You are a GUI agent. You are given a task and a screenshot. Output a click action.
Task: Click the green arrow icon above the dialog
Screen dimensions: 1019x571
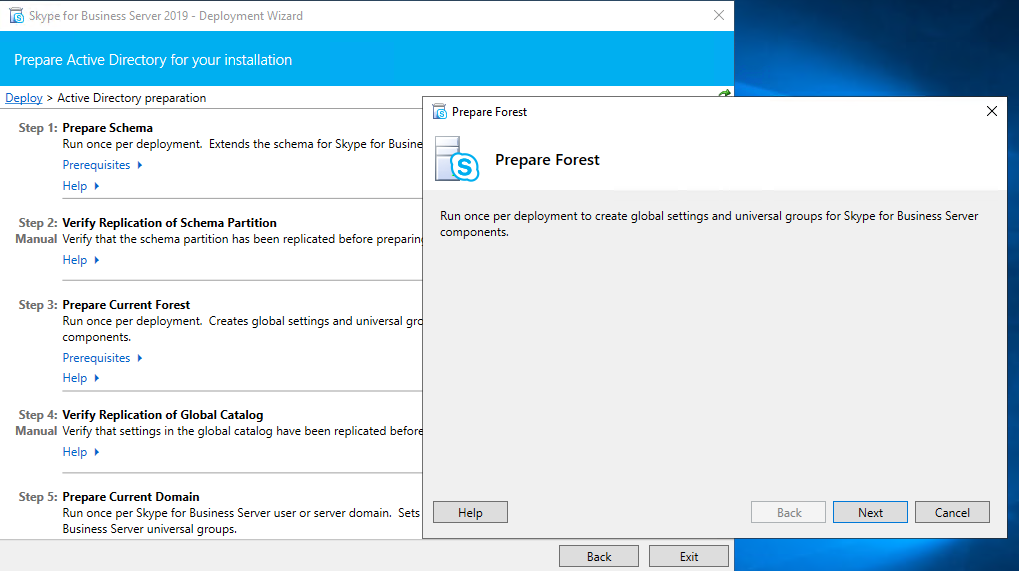pos(725,94)
